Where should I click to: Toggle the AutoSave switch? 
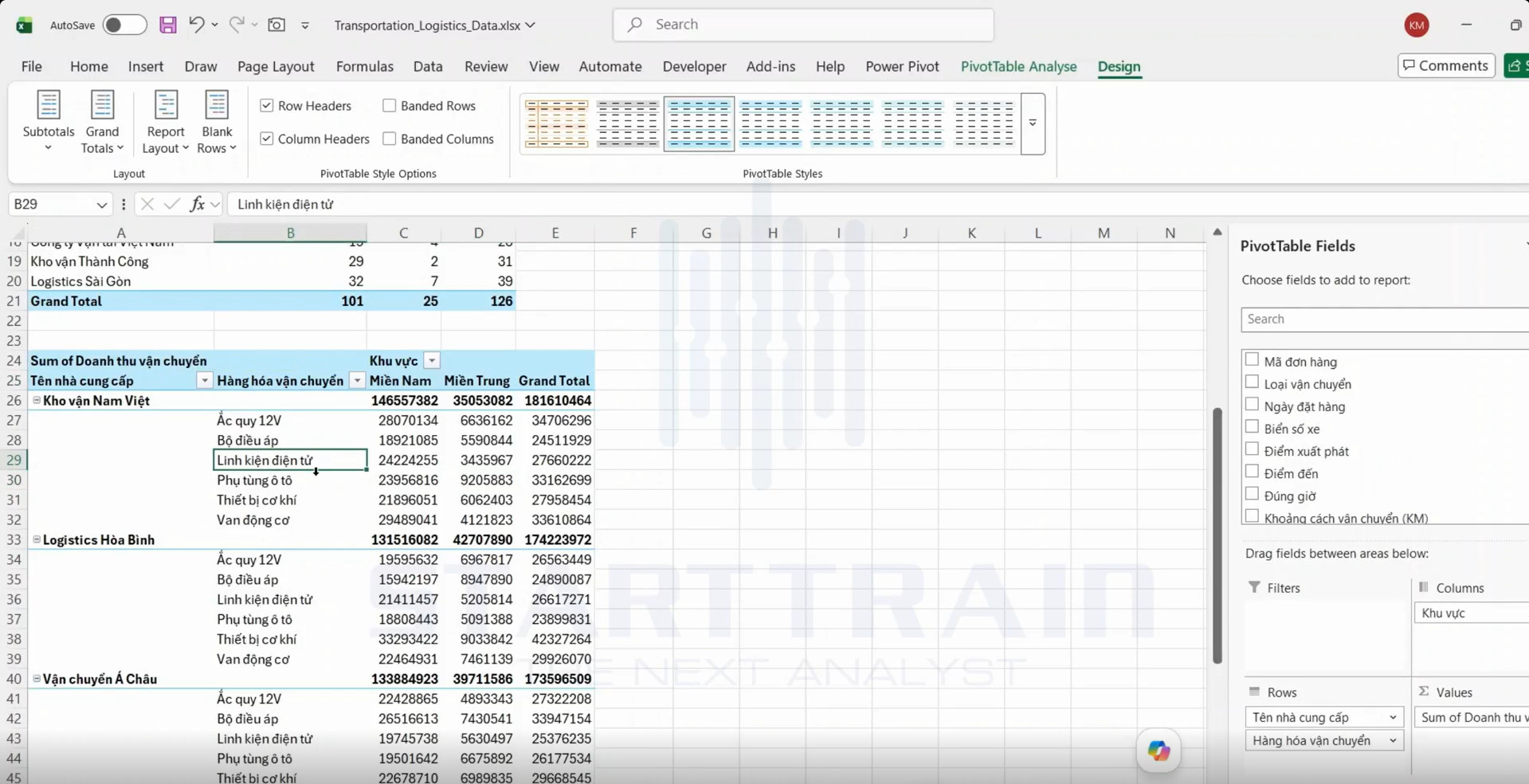click(x=124, y=25)
